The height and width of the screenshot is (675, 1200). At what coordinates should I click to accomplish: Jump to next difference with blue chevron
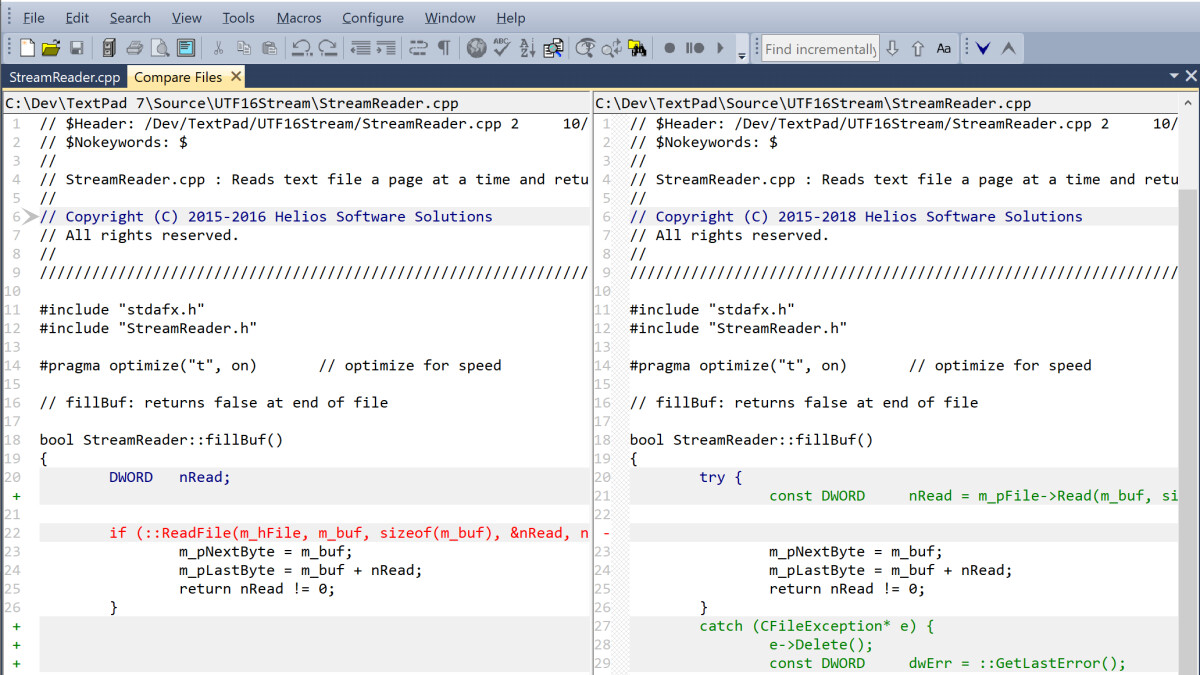[984, 48]
